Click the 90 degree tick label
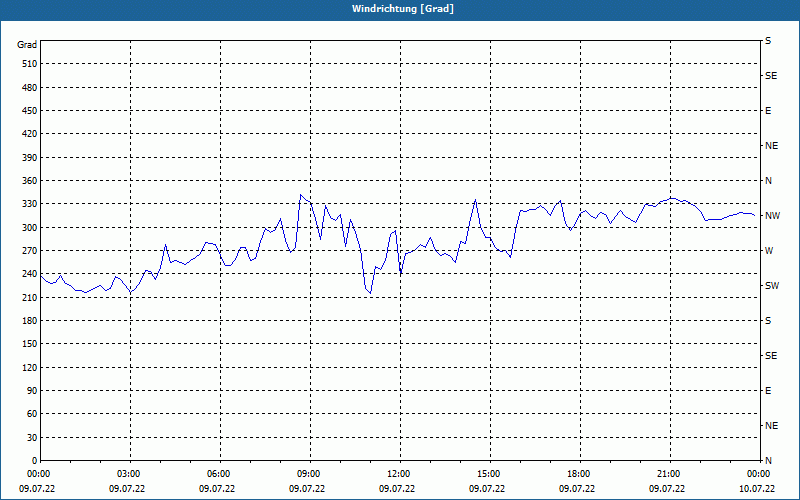 click(x=32, y=391)
